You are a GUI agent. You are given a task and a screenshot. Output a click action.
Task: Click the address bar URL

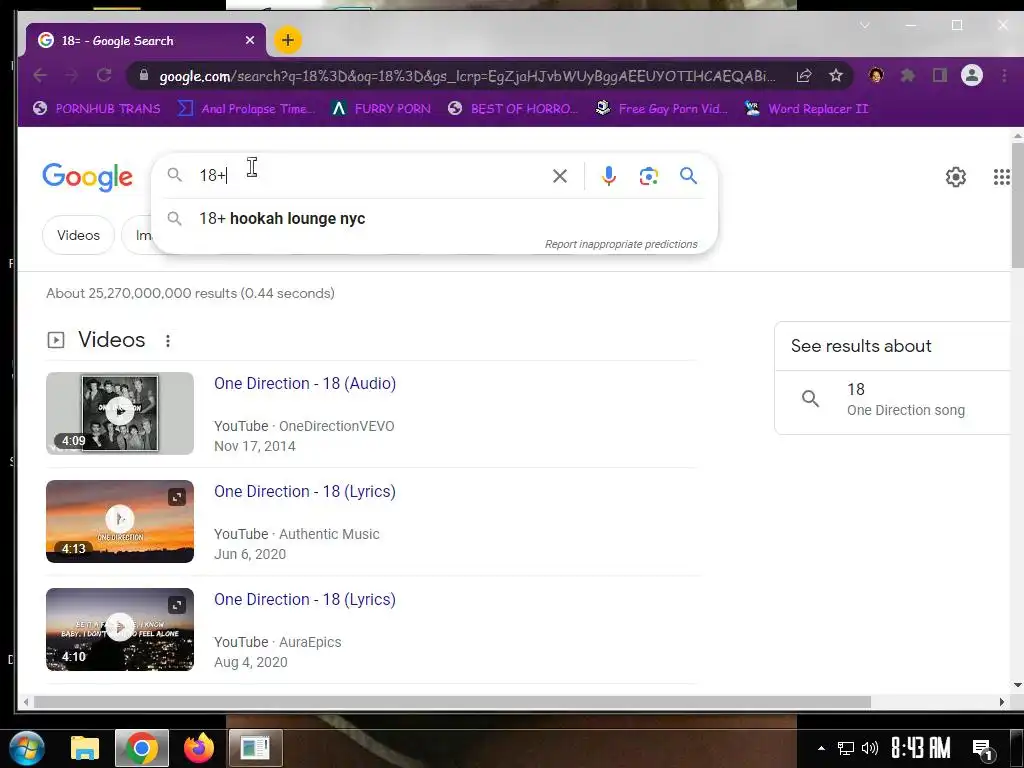click(467, 76)
